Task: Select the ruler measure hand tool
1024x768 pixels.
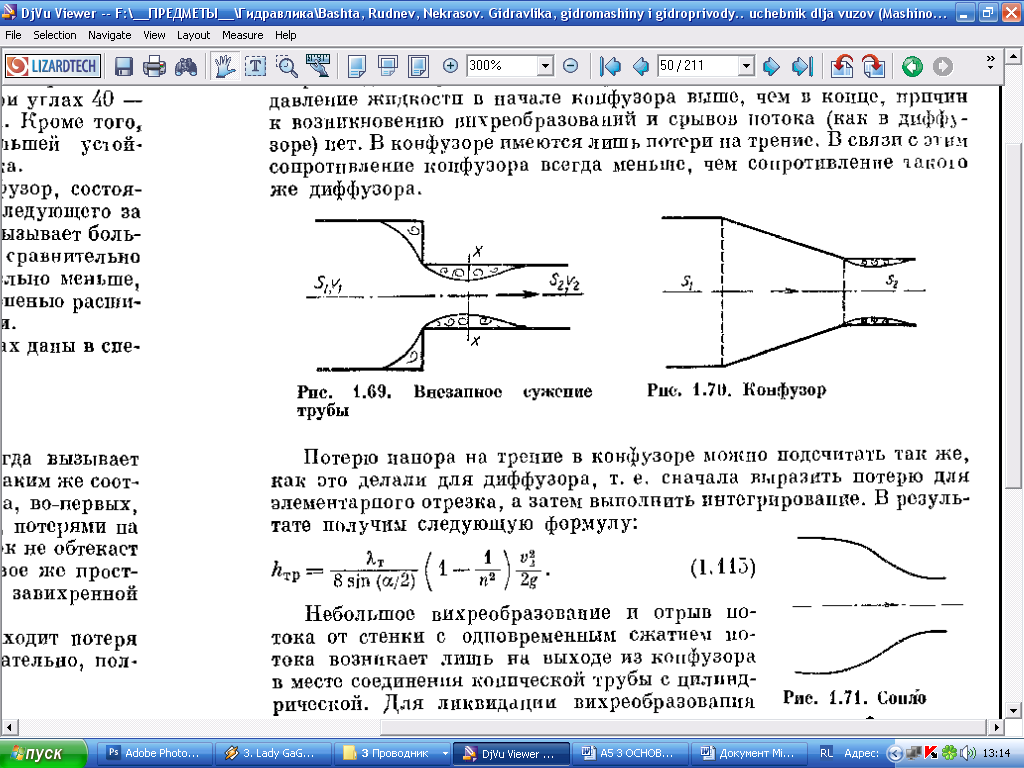Action: pos(318,66)
